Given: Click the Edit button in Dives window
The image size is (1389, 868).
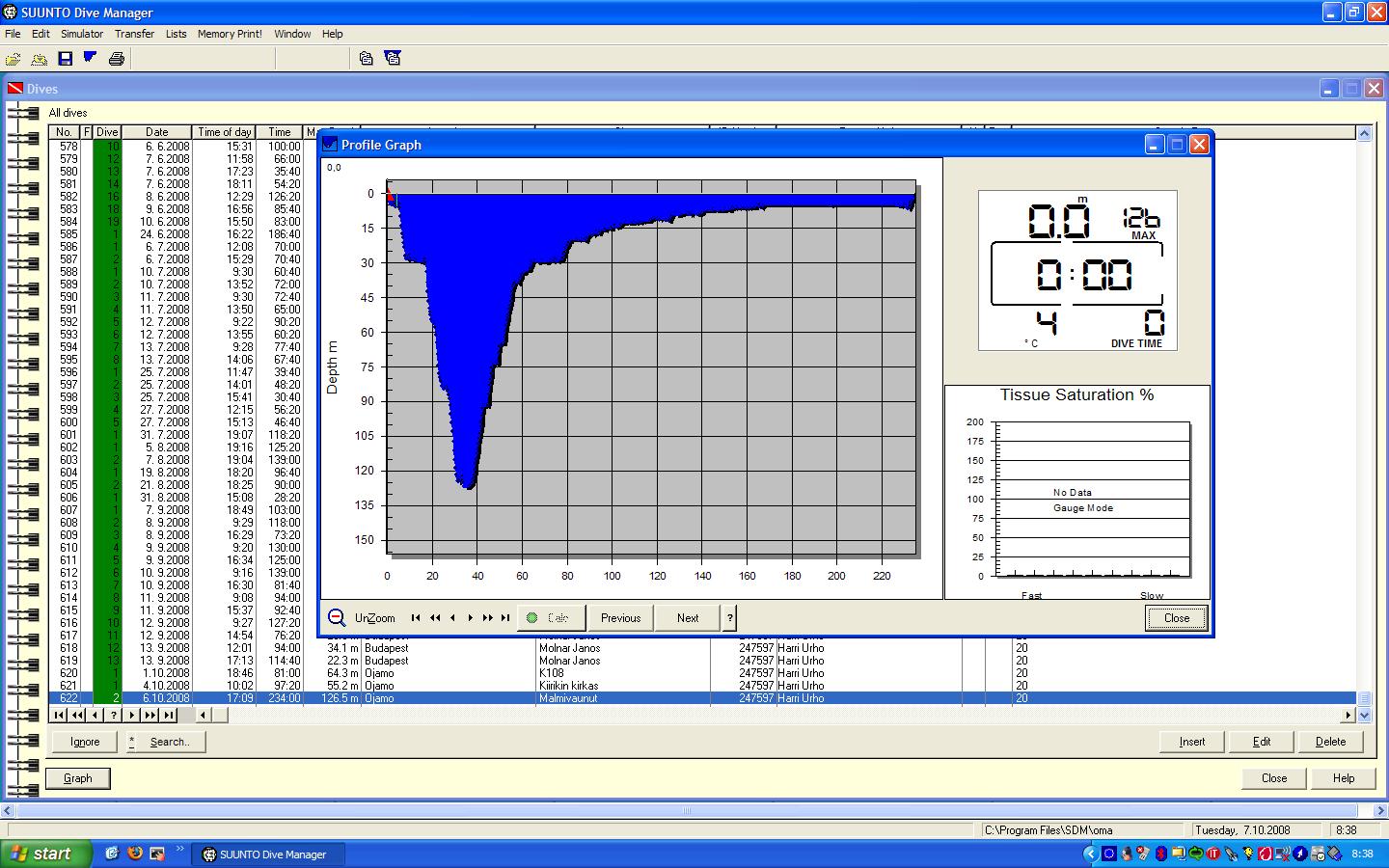Looking at the screenshot, I should (x=1262, y=742).
